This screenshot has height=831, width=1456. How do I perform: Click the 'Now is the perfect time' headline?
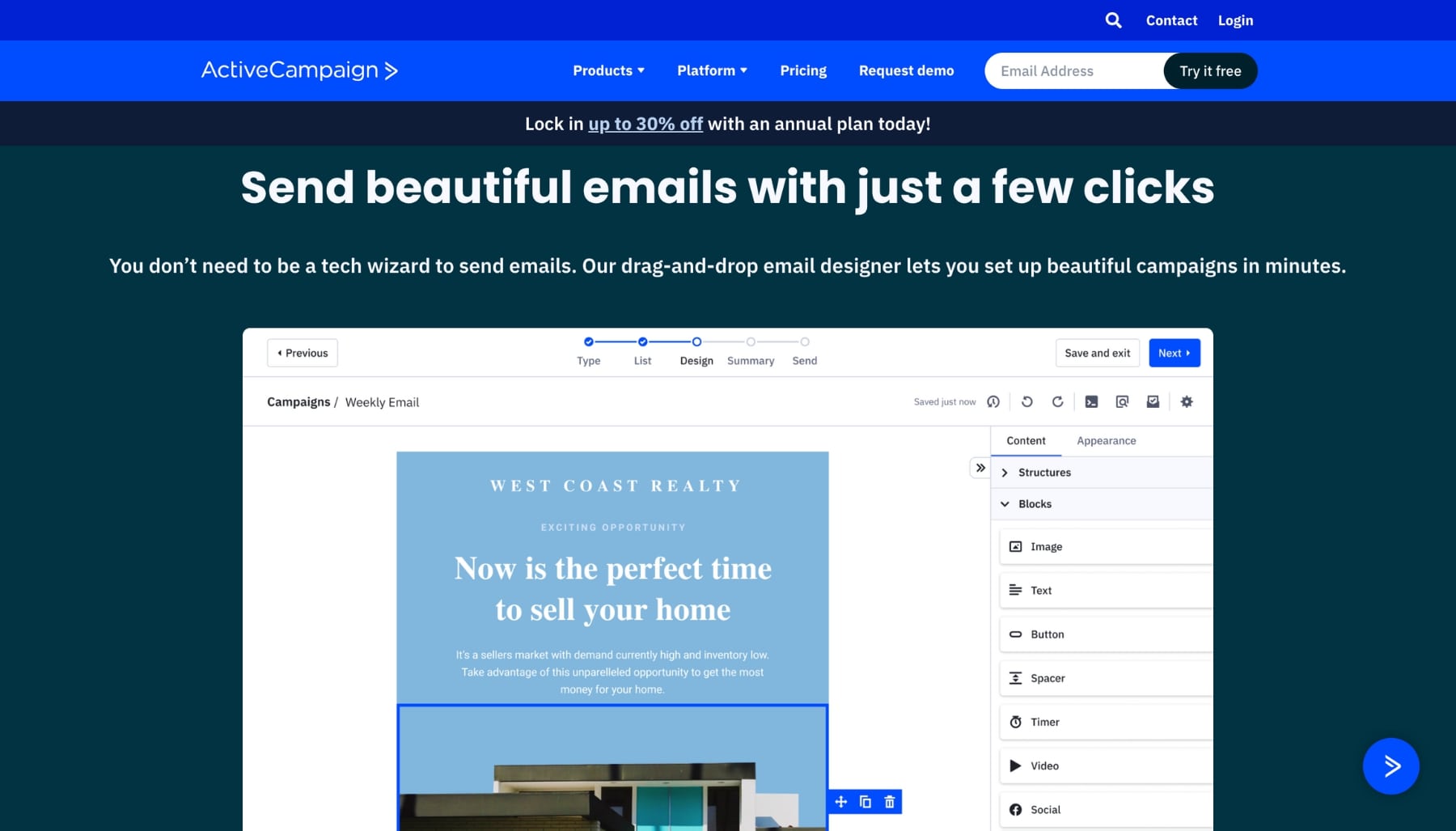(x=612, y=589)
